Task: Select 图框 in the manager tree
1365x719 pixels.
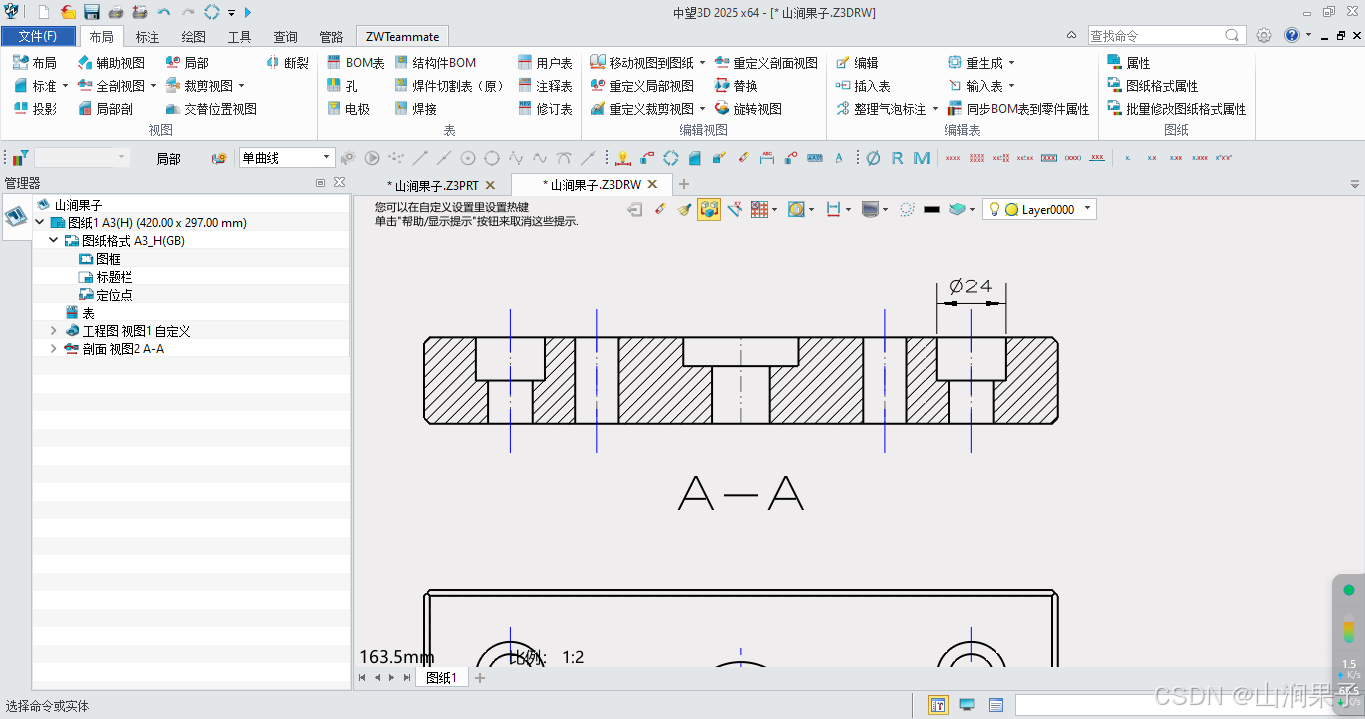Action: point(107,259)
